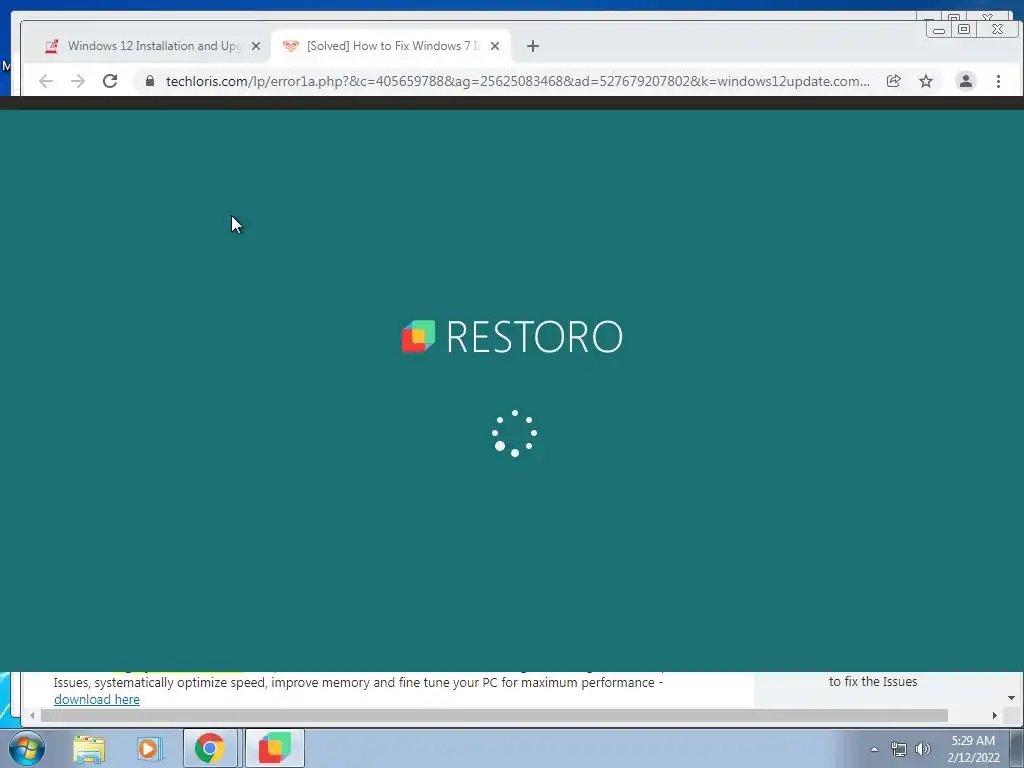Show hidden system tray icons
The width and height of the screenshot is (1024, 768).
(874, 749)
